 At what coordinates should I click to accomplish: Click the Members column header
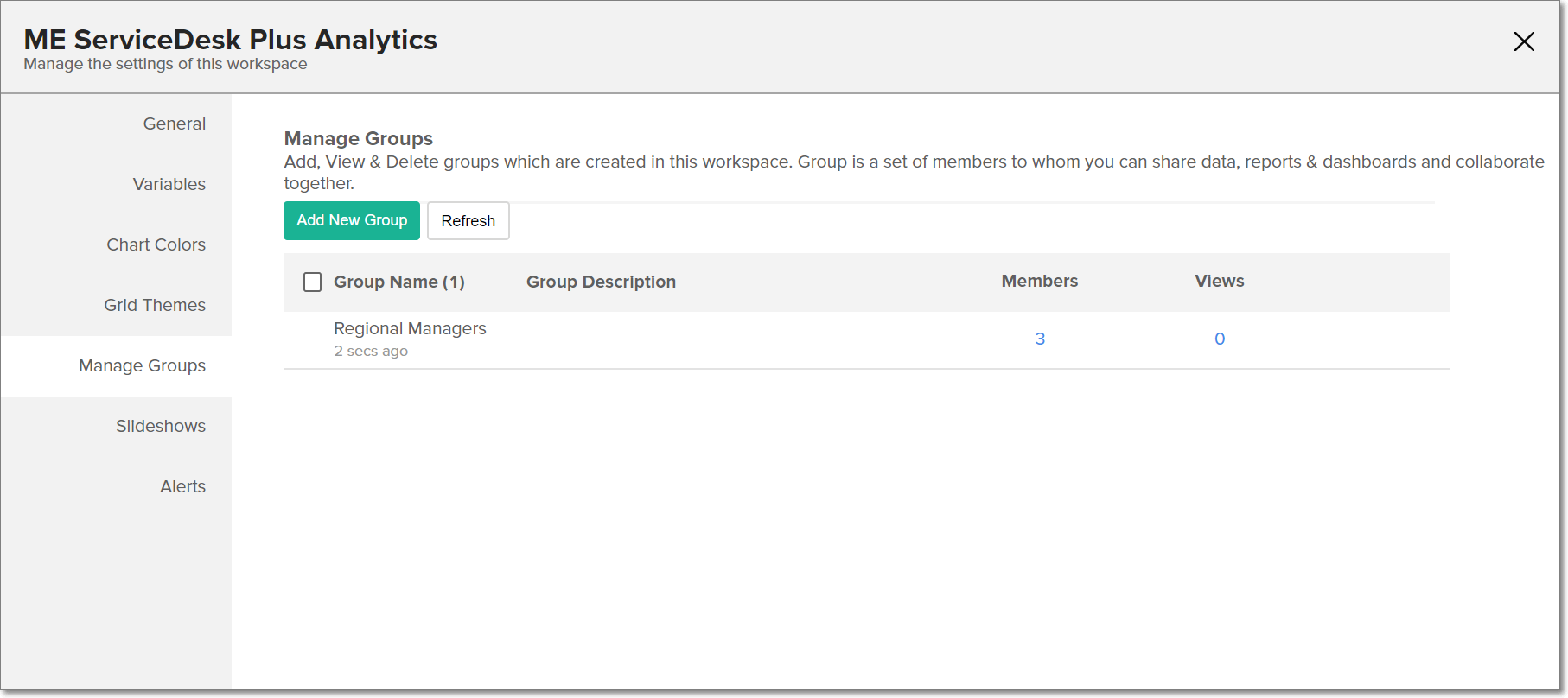click(1039, 281)
